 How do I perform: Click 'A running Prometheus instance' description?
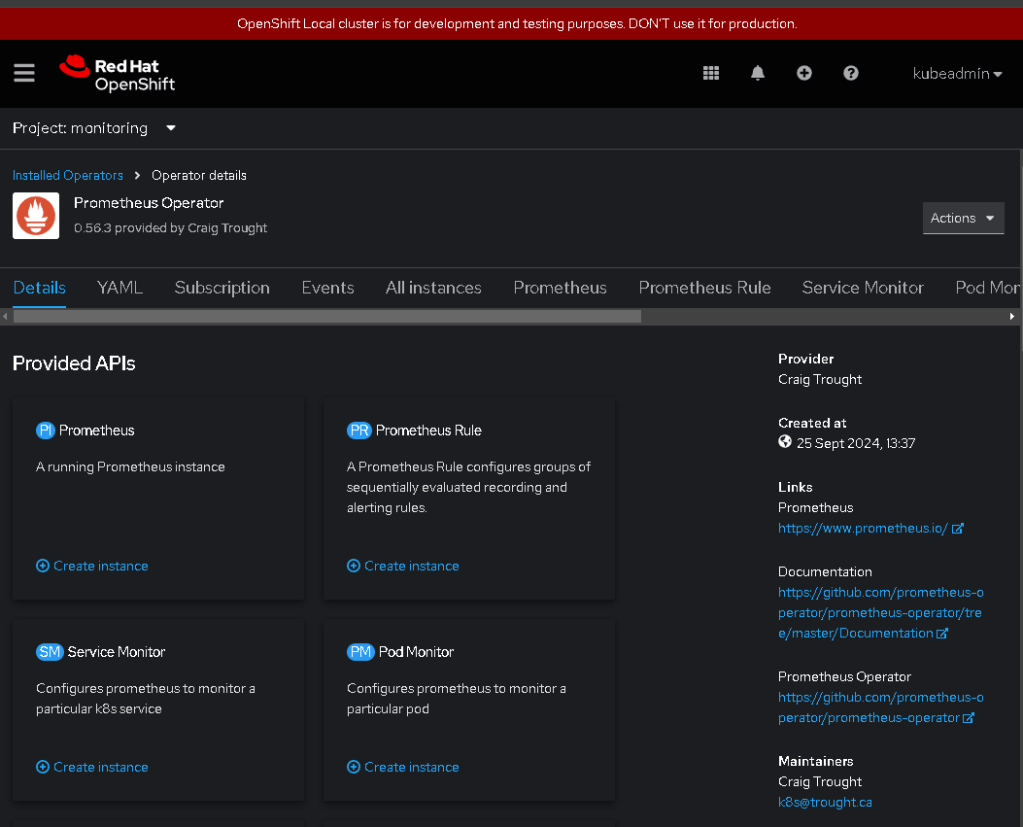point(130,467)
